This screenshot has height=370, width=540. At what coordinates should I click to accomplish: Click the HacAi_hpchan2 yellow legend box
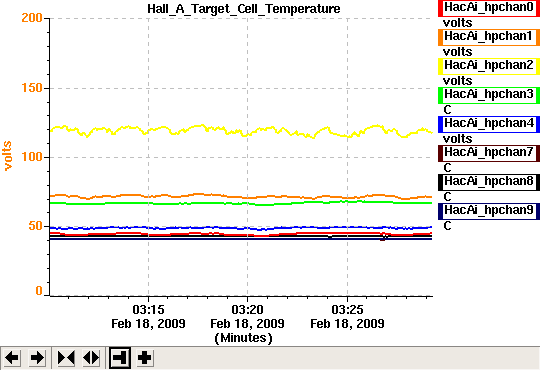tap(489, 66)
